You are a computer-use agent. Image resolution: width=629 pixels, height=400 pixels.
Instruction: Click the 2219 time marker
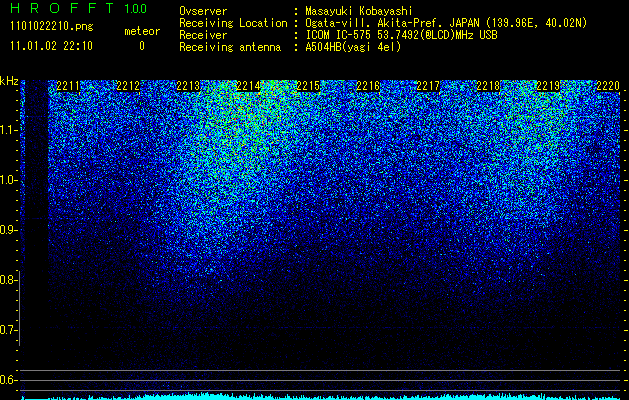(x=548, y=86)
